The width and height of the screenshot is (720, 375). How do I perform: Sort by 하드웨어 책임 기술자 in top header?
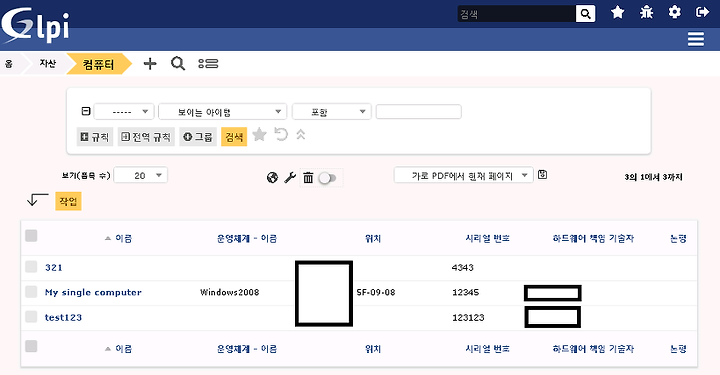(x=593, y=238)
